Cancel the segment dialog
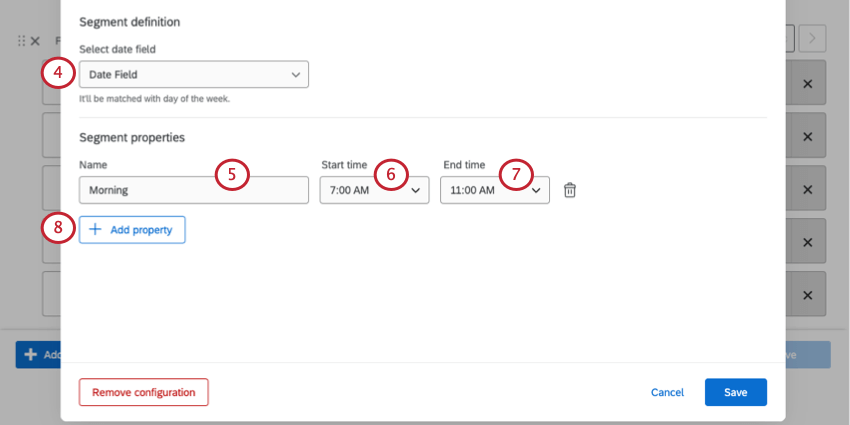This screenshot has height=425, width=850. 667,392
